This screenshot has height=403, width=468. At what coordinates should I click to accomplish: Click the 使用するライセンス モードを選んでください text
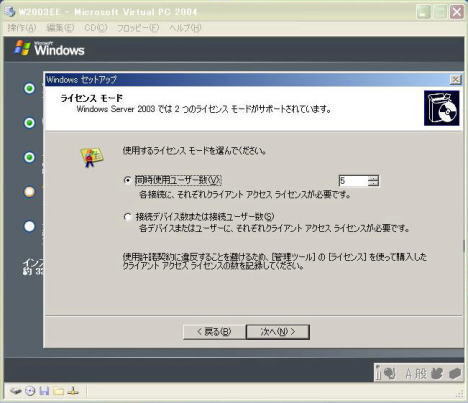194,151
